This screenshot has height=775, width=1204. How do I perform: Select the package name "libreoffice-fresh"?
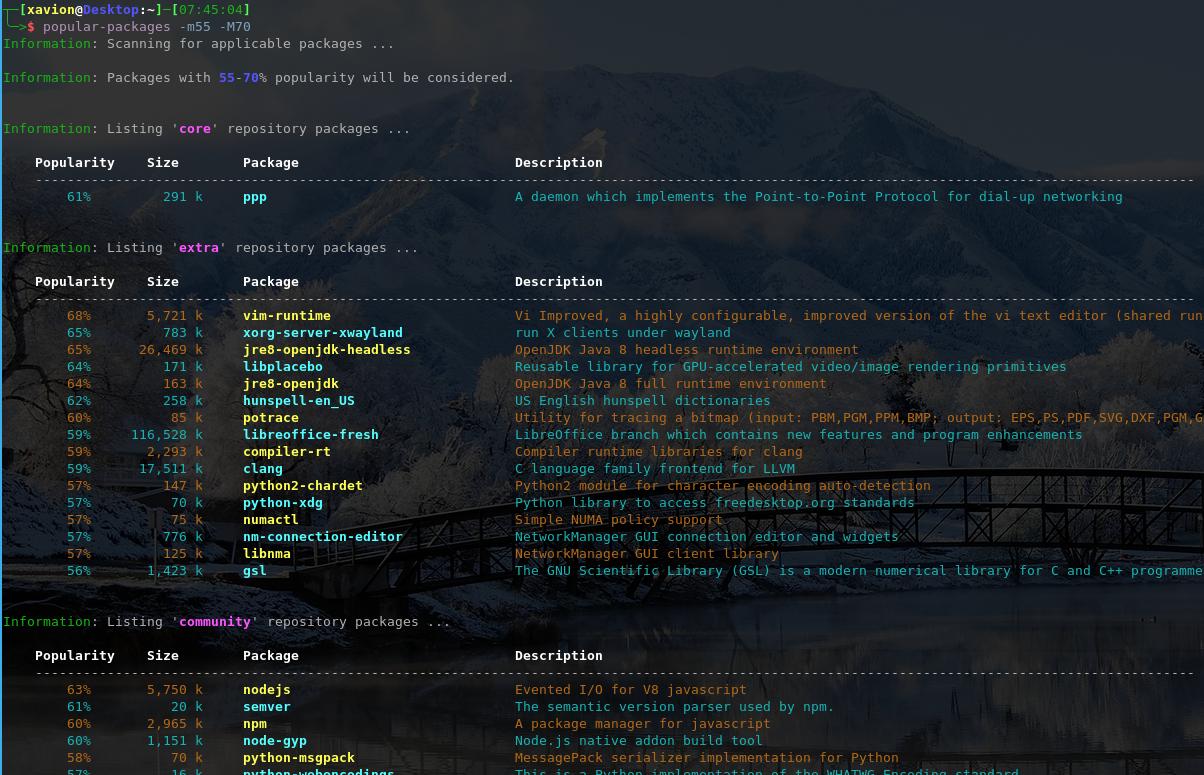311,435
